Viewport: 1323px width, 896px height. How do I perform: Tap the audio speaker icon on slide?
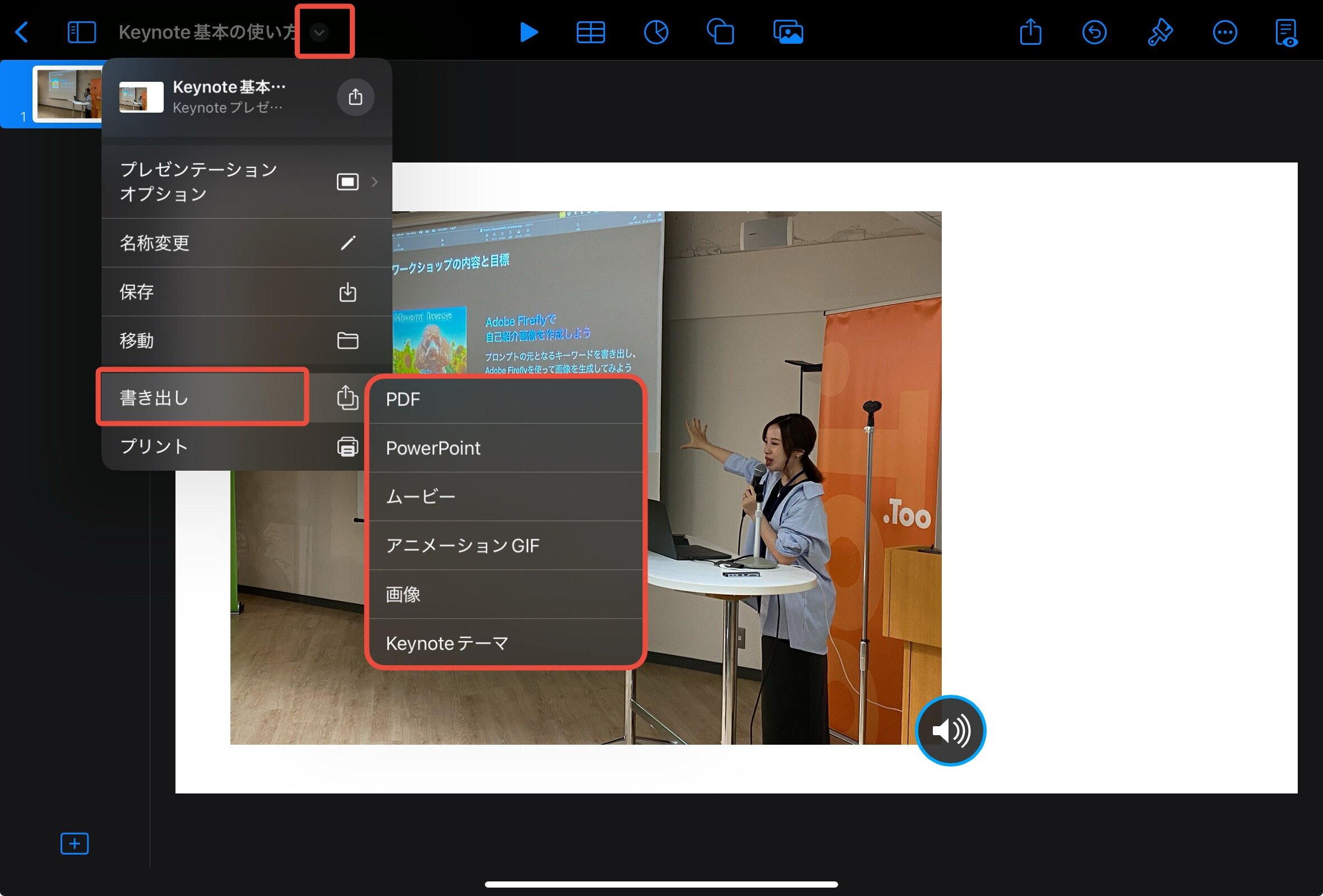(951, 731)
